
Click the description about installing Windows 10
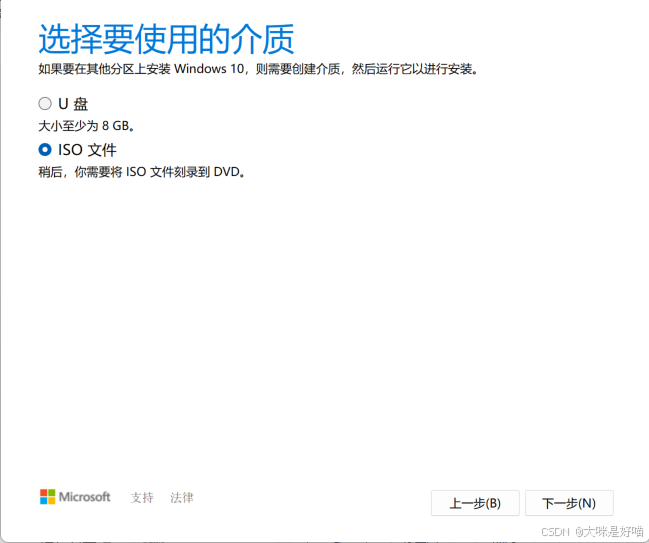(258, 69)
